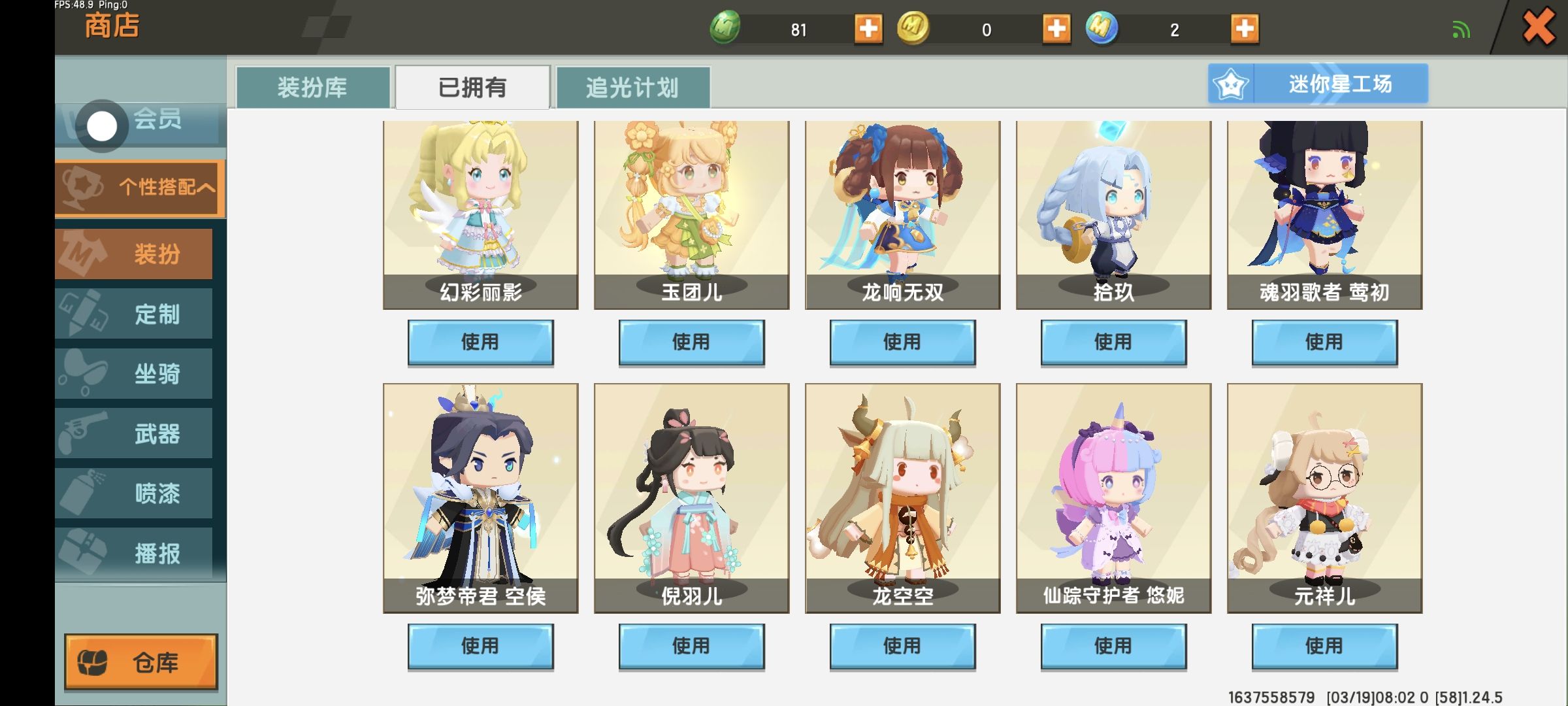This screenshot has width=1568, height=706.
Task: Open the 迷你星工场 star workshop
Action: 1318,84
